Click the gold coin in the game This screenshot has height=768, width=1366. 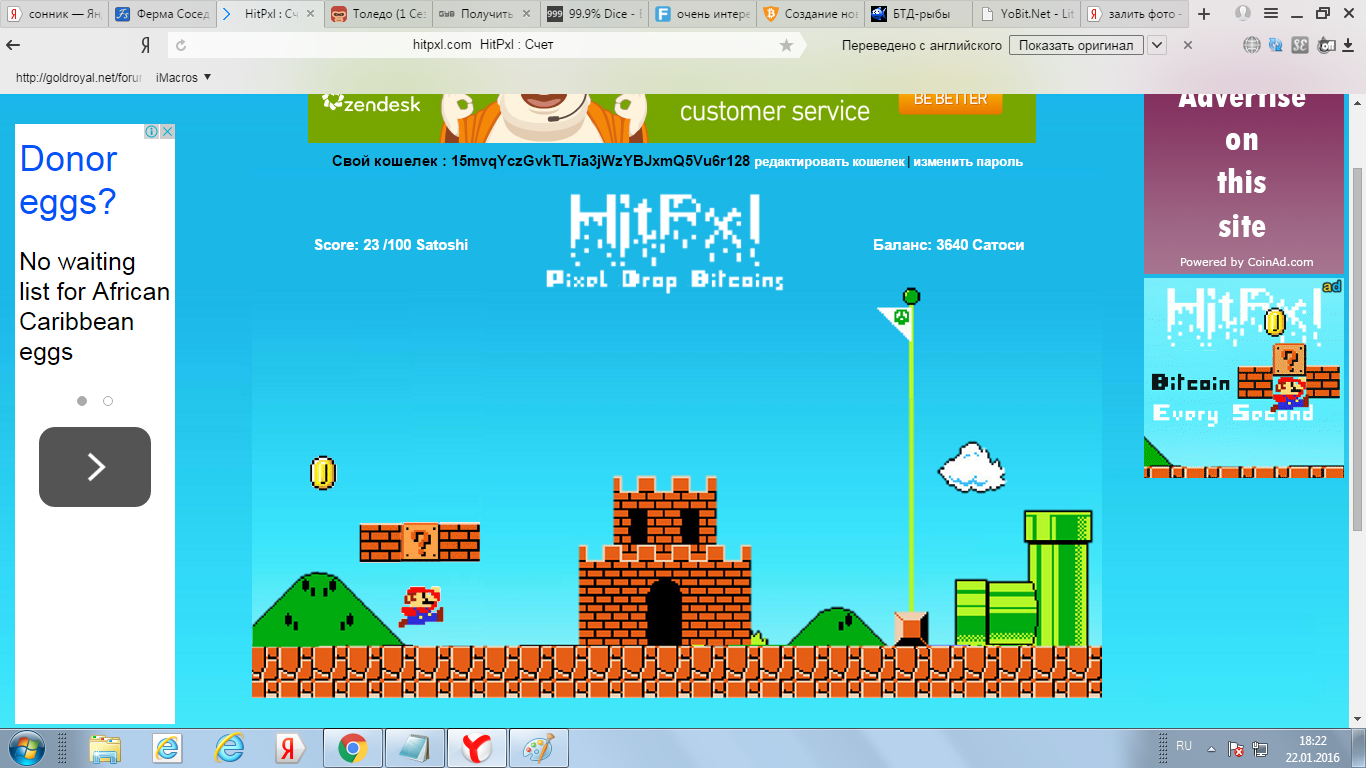pos(323,473)
